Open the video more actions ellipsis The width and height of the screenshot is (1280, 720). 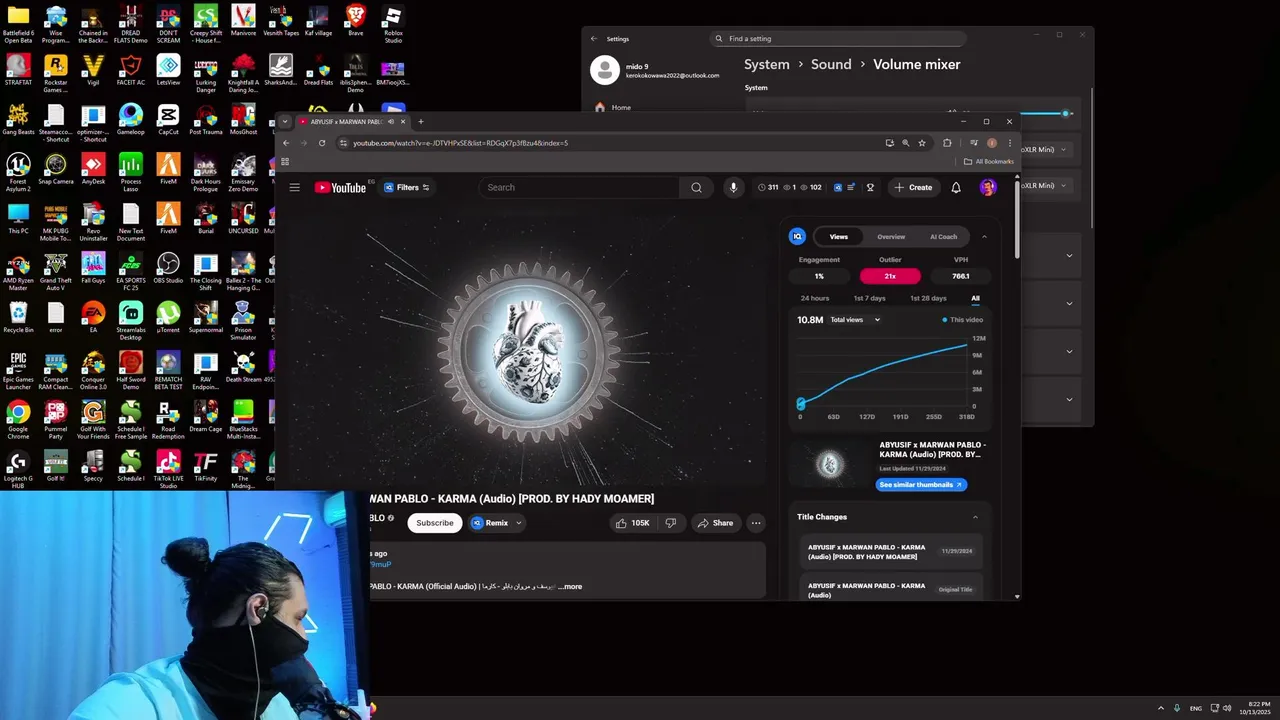tap(756, 523)
